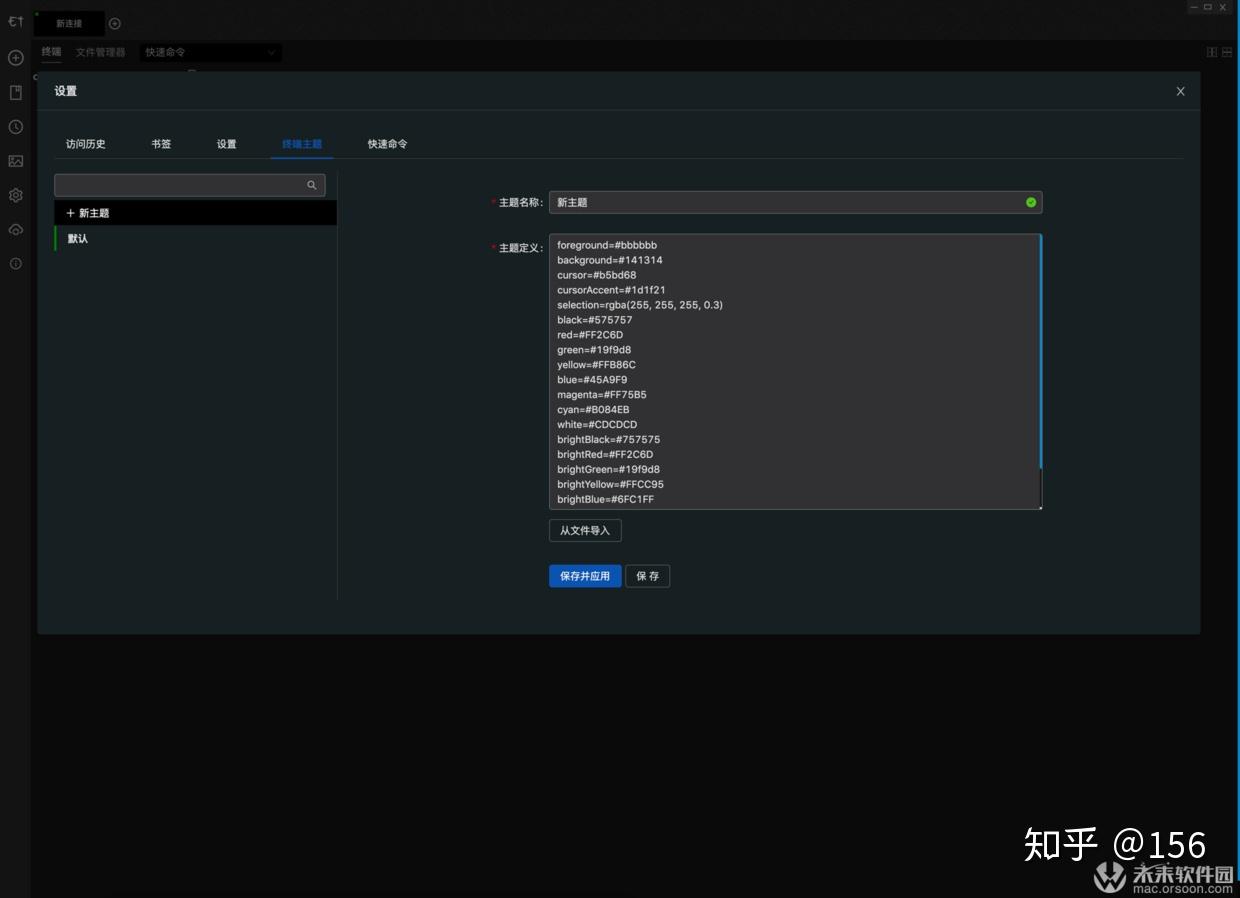Click the background=#141314 line

pos(610,260)
